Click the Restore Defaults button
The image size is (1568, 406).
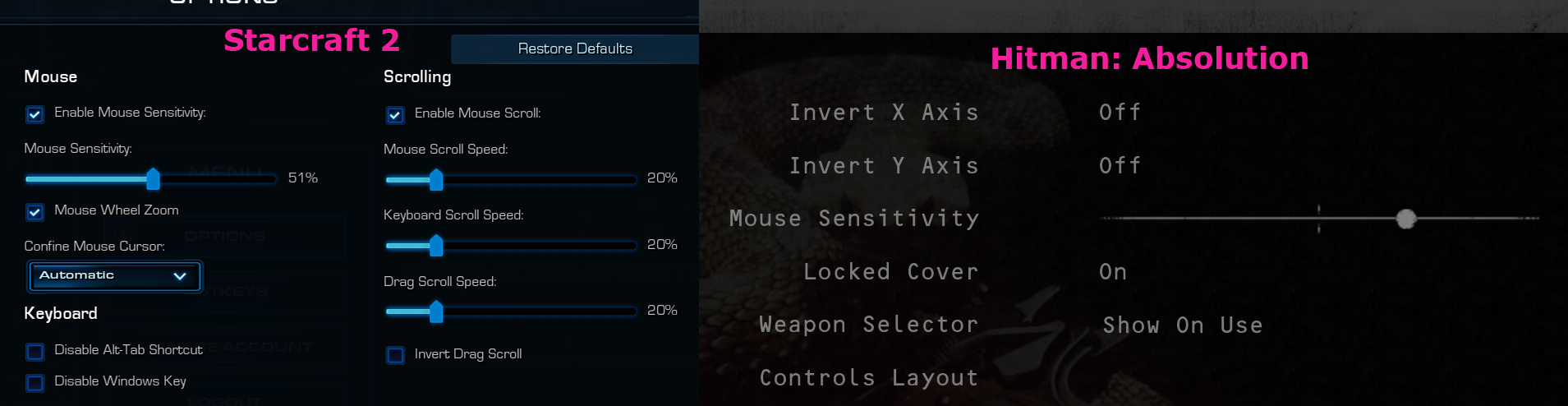pyautogui.click(x=575, y=48)
